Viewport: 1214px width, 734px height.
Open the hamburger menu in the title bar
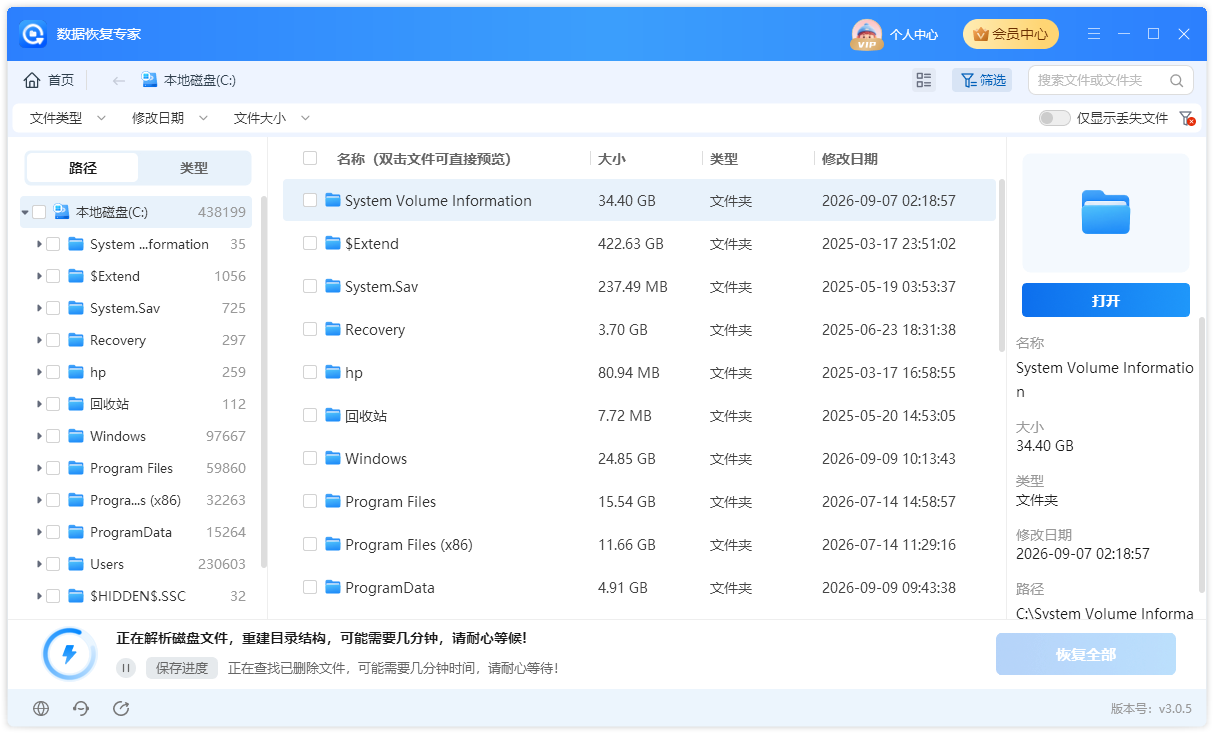click(1094, 34)
